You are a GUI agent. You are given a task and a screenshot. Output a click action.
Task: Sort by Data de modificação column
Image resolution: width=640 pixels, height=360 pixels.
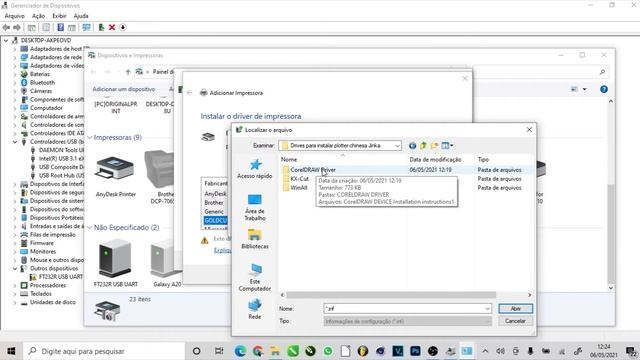click(435, 160)
